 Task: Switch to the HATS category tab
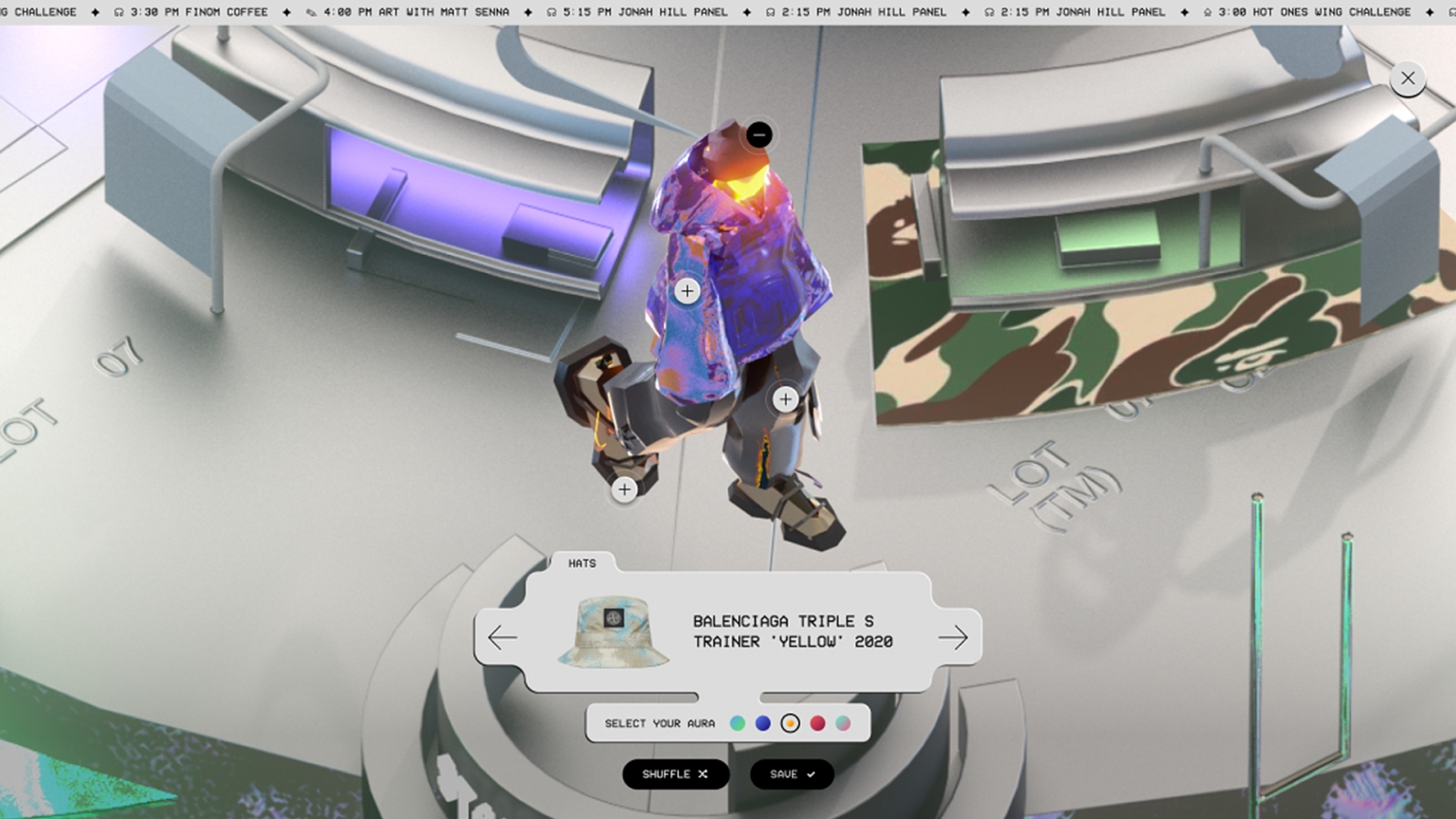[x=583, y=564]
